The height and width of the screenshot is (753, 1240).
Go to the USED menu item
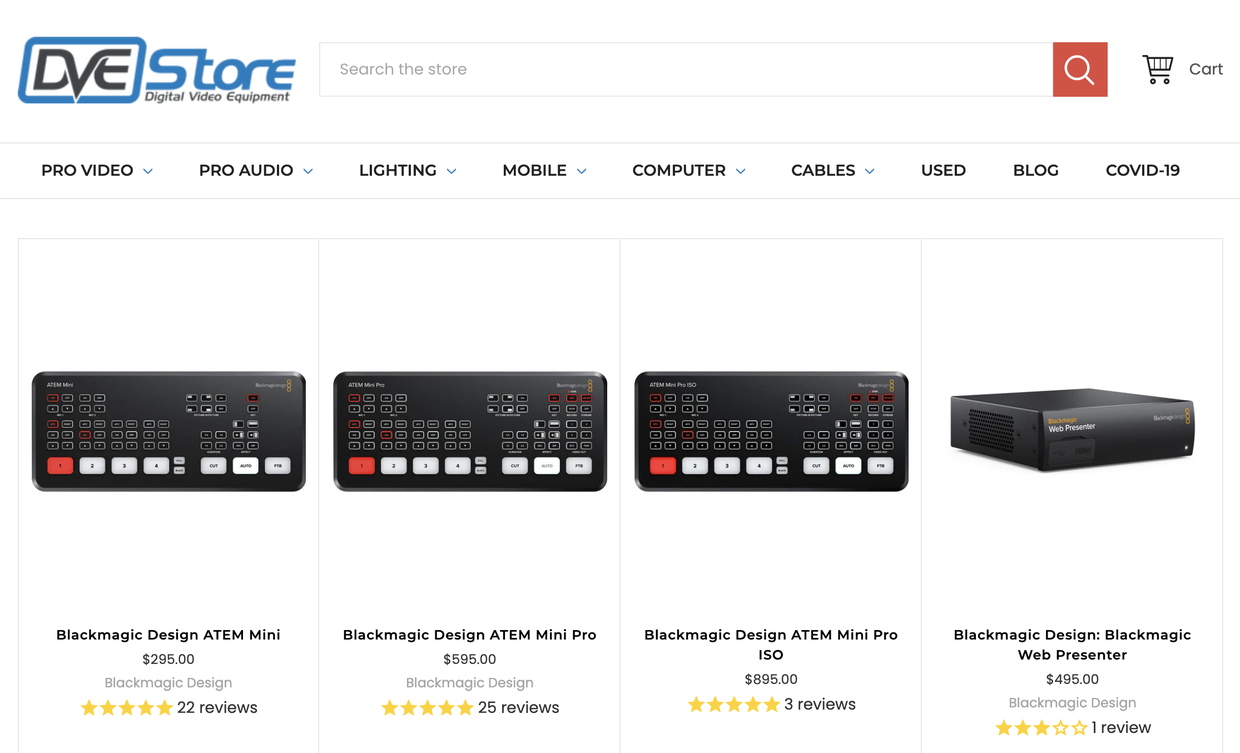coord(943,171)
